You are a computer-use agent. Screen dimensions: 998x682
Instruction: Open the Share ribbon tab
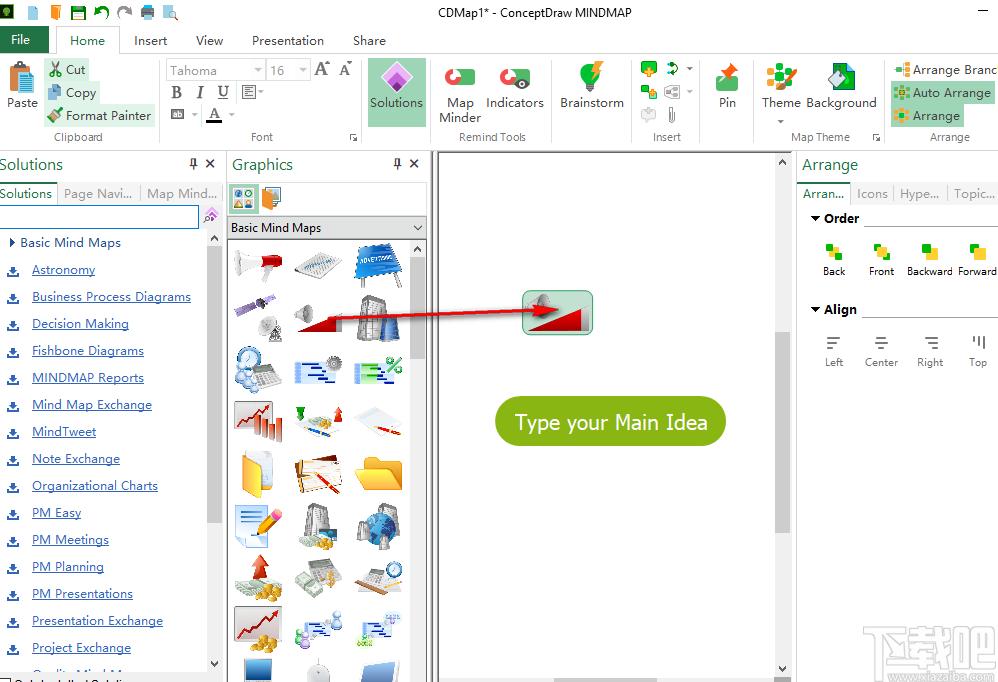click(369, 41)
